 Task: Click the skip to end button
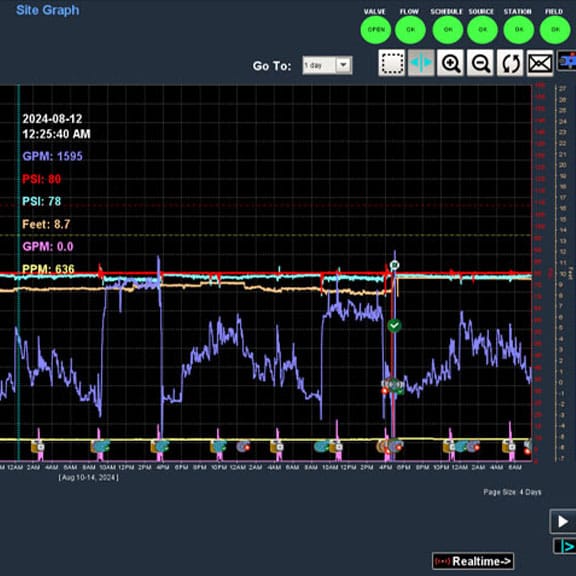[565, 546]
